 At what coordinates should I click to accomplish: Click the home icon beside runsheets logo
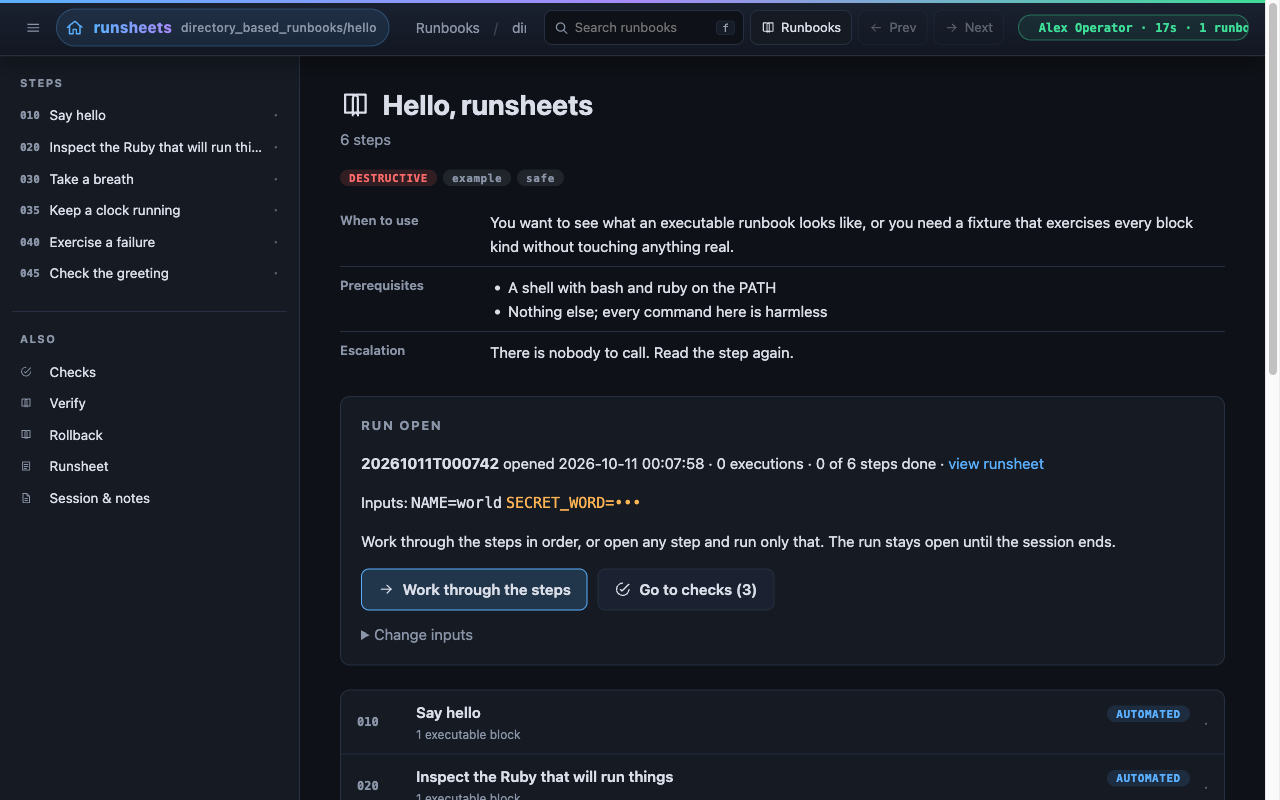[75, 28]
